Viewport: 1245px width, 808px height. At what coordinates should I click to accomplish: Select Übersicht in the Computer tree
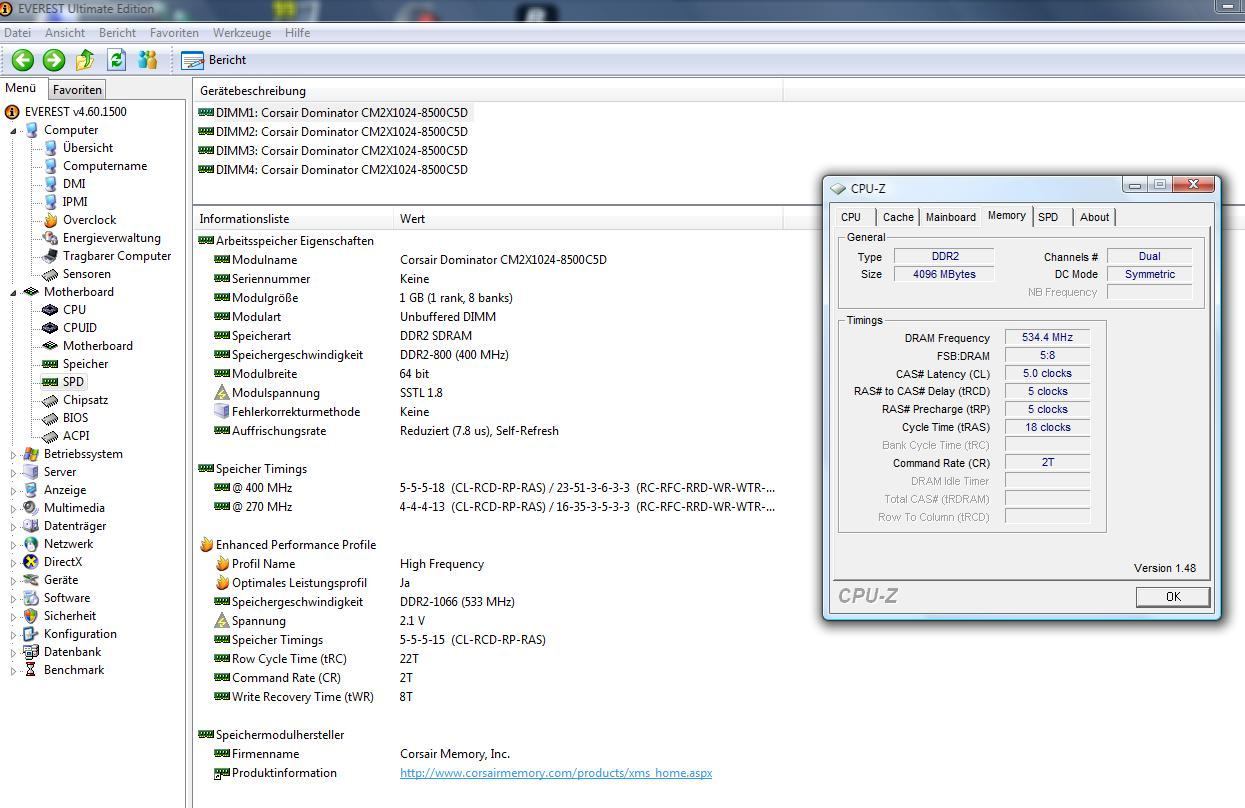click(88, 148)
